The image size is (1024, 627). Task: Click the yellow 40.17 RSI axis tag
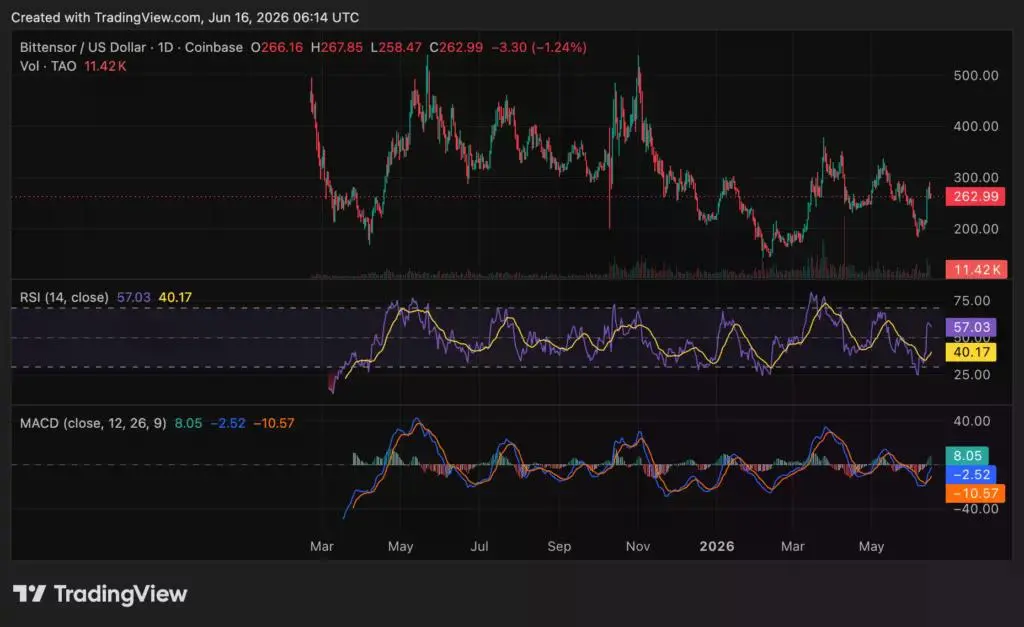pos(971,352)
